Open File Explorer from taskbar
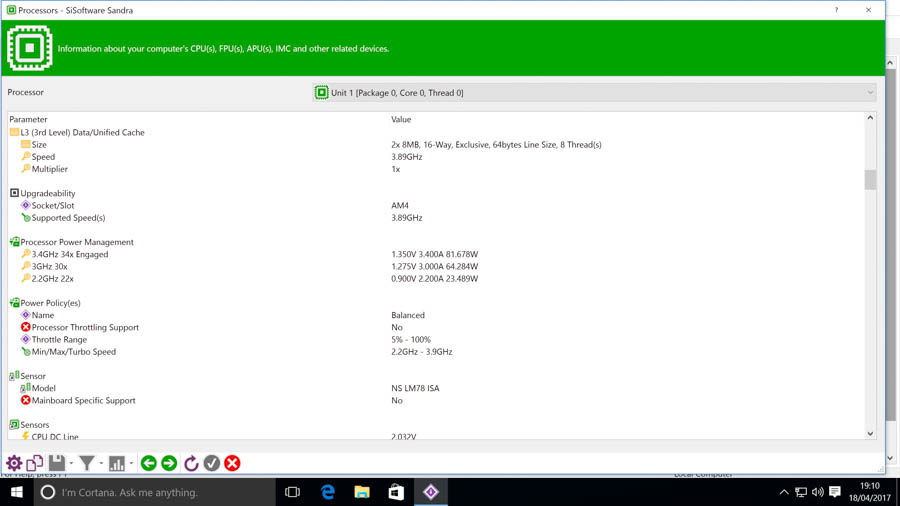Viewport: 900px width, 506px height. [x=362, y=492]
